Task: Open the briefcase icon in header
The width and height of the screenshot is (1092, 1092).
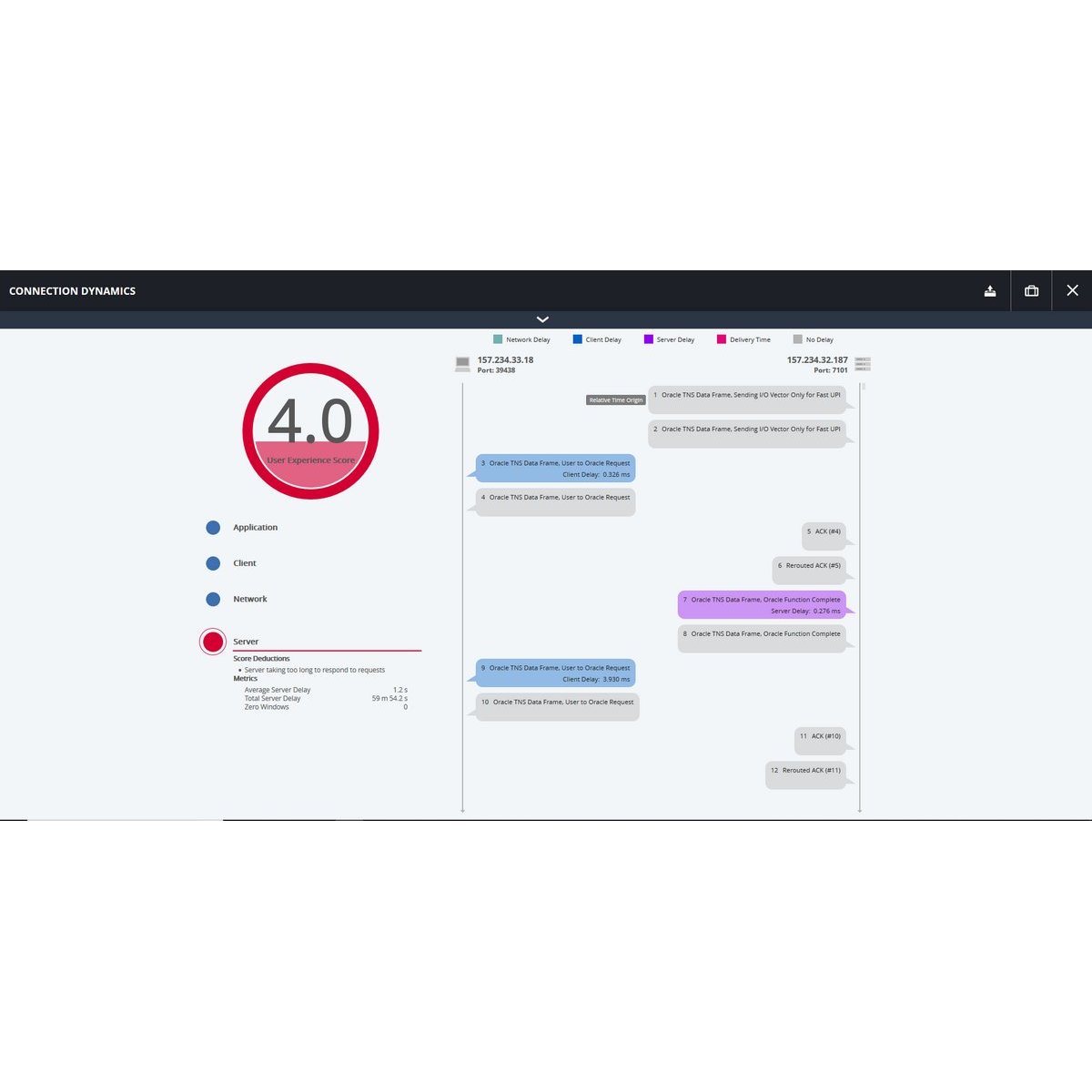Action: [x=1031, y=291]
